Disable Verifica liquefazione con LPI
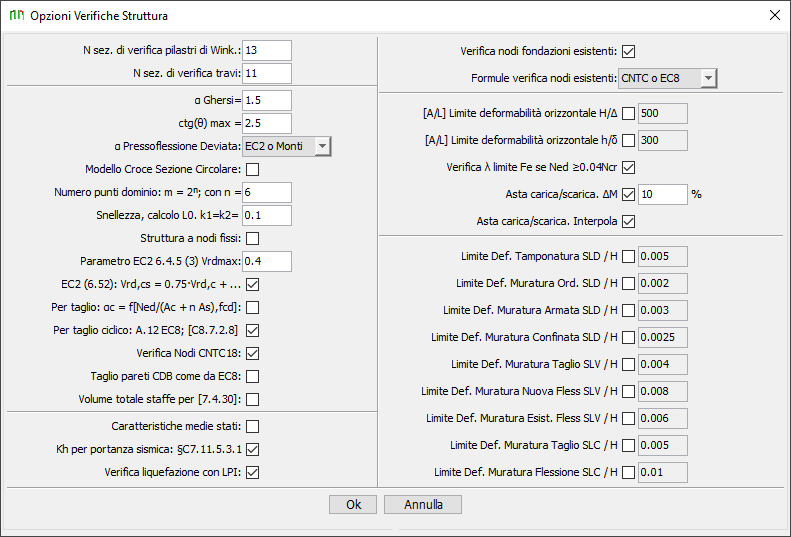Screen dimensions: 791x537 pyautogui.click(x=253, y=472)
